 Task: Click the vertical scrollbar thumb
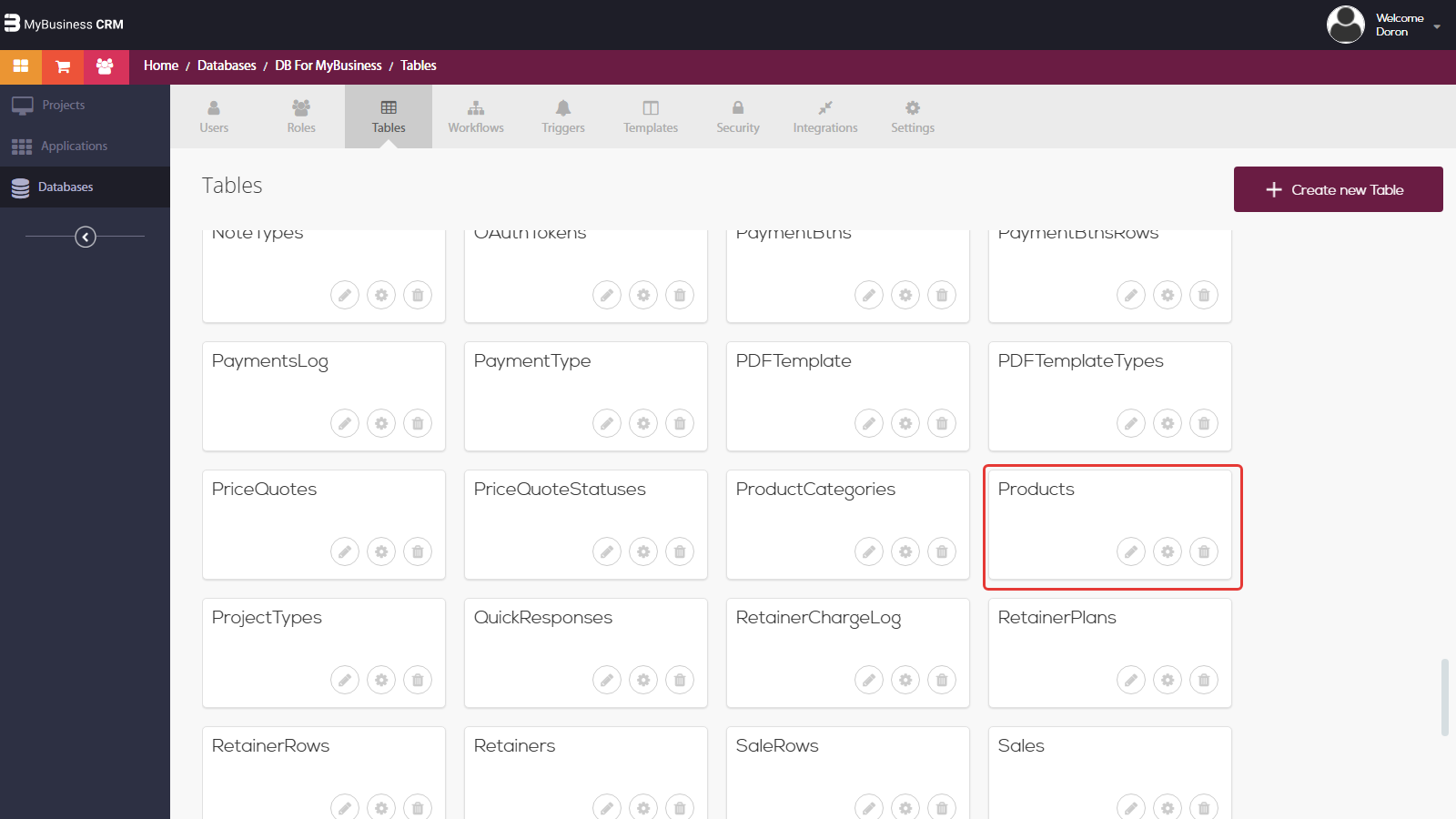click(x=1444, y=697)
